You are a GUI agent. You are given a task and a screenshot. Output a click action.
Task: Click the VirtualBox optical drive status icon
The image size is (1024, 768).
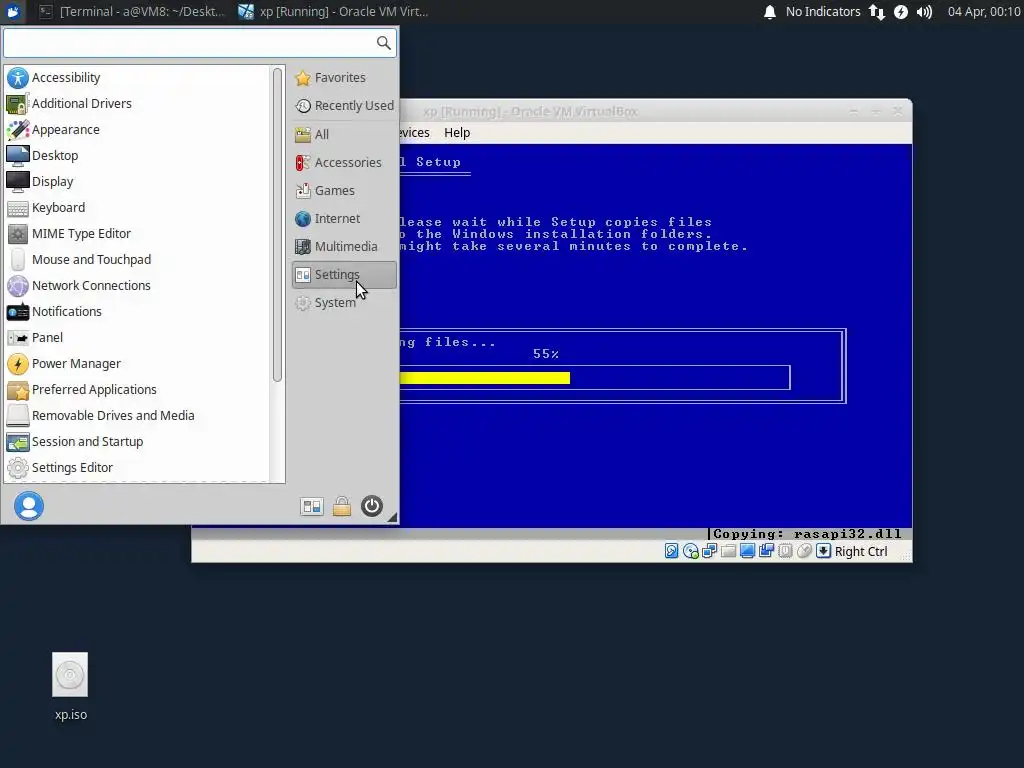[x=690, y=551]
